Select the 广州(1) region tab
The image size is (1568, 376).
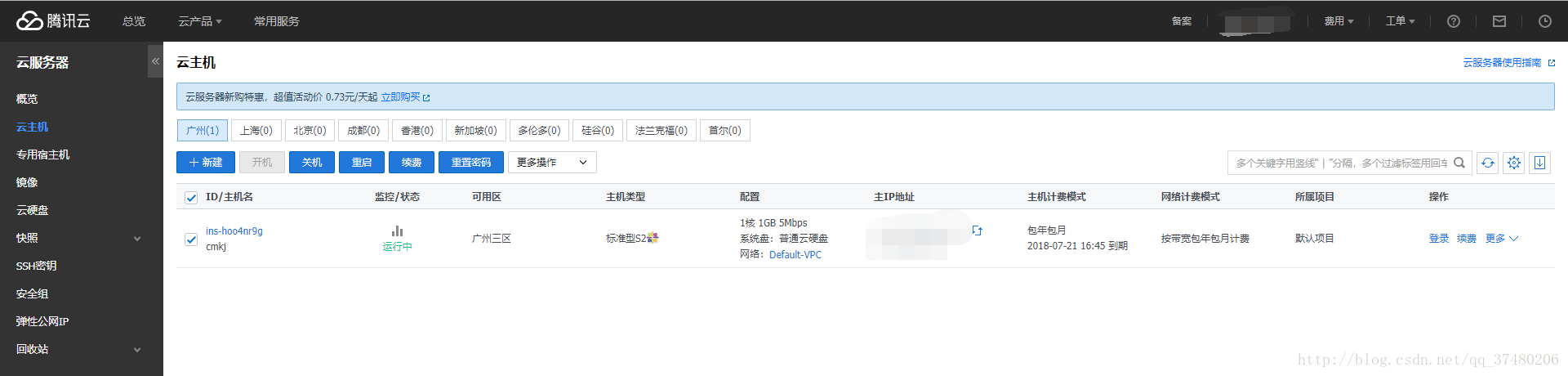click(x=203, y=131)
